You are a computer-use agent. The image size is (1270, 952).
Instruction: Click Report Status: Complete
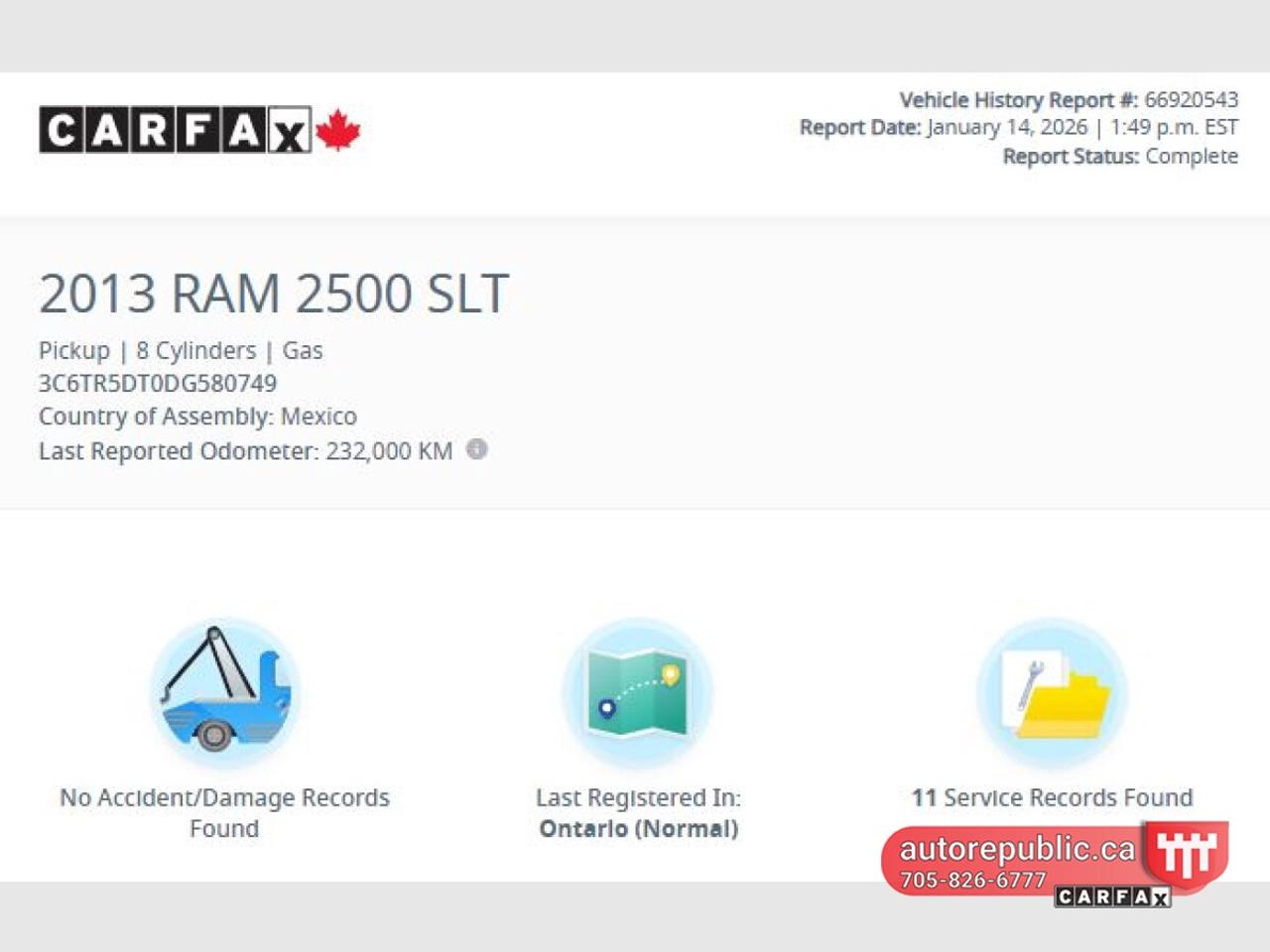pos(1120,156)
